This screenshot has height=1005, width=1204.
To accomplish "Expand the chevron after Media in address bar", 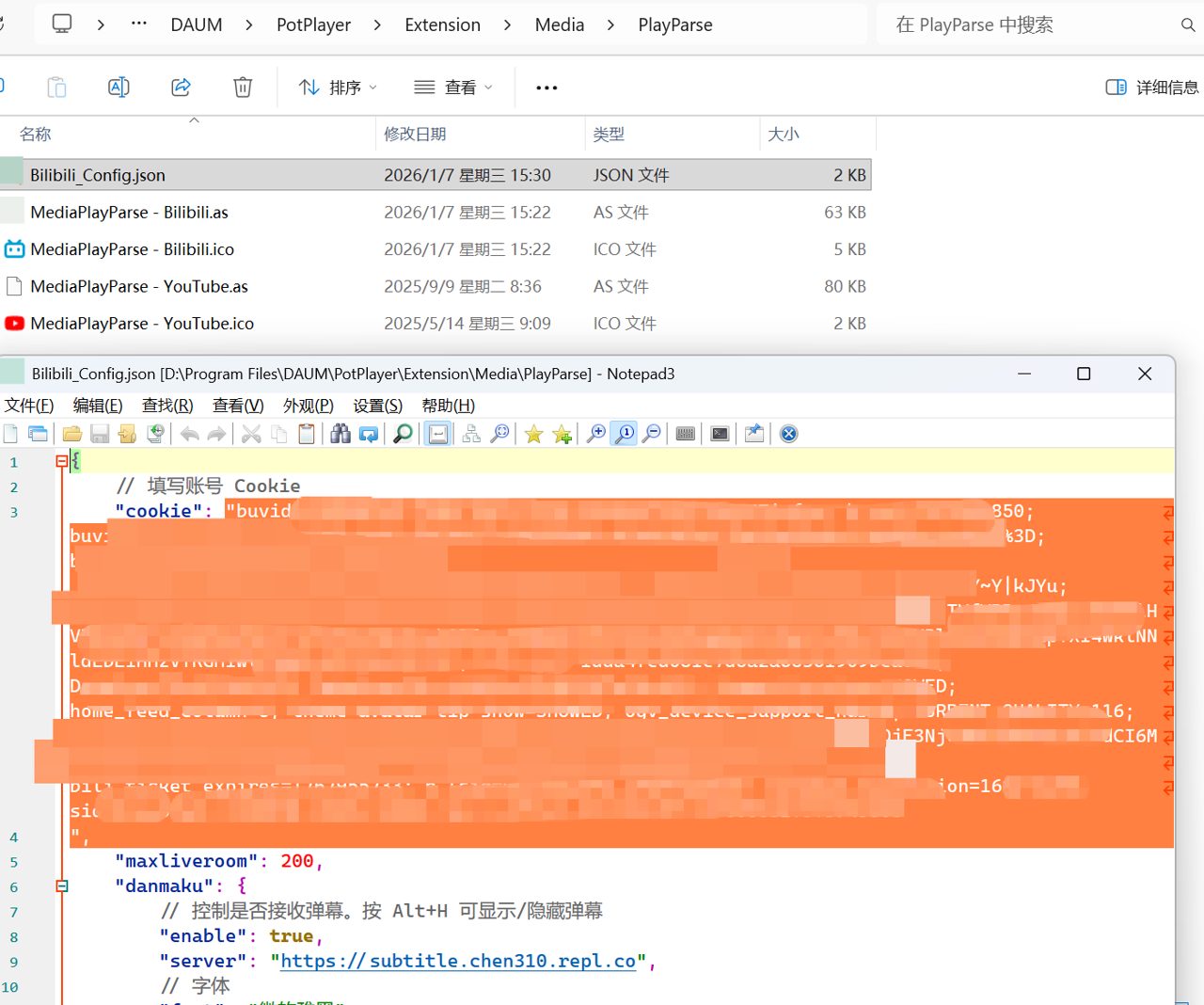I will (611, 25).
